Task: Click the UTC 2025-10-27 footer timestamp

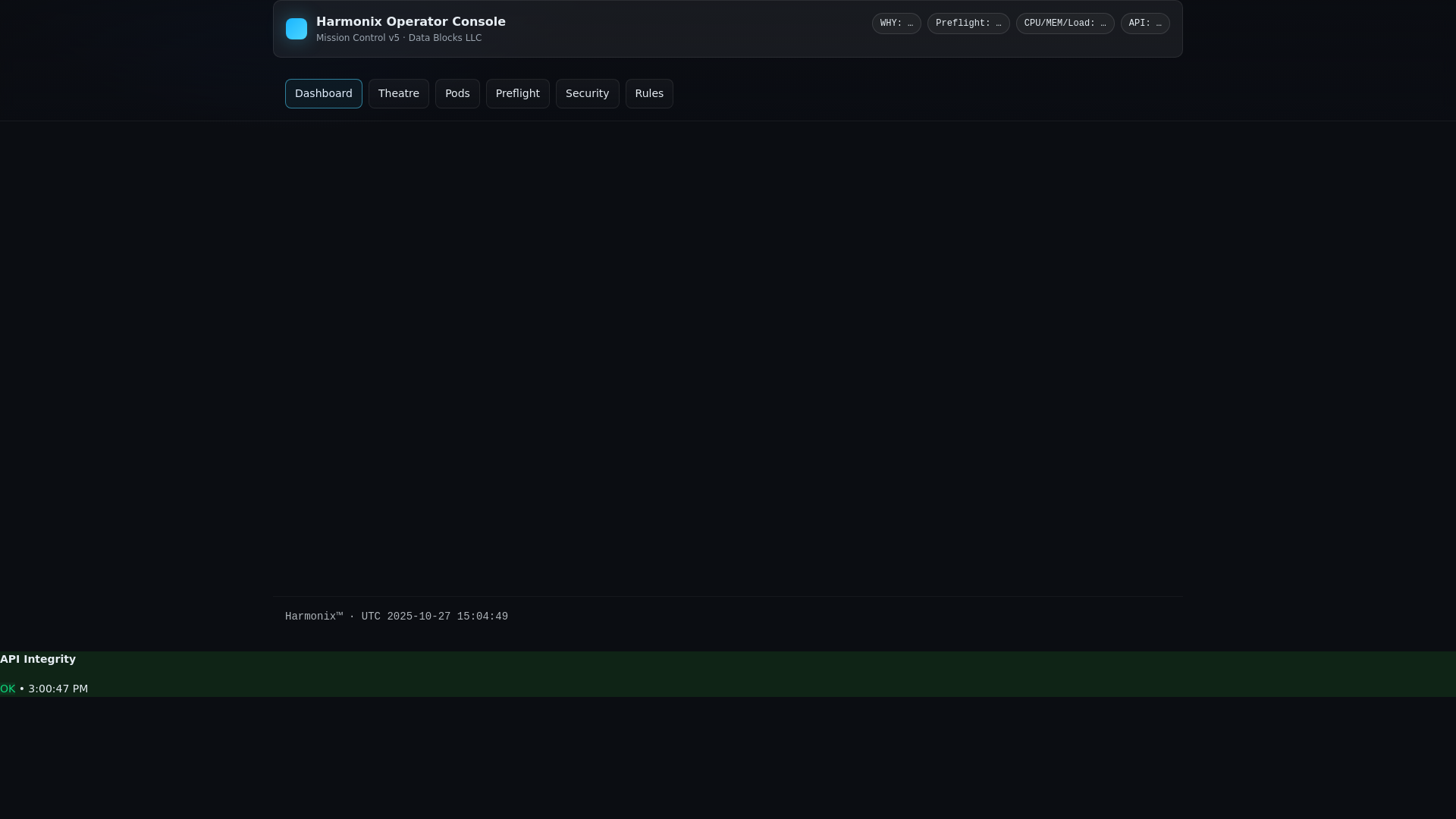Action: click(435, 617)
